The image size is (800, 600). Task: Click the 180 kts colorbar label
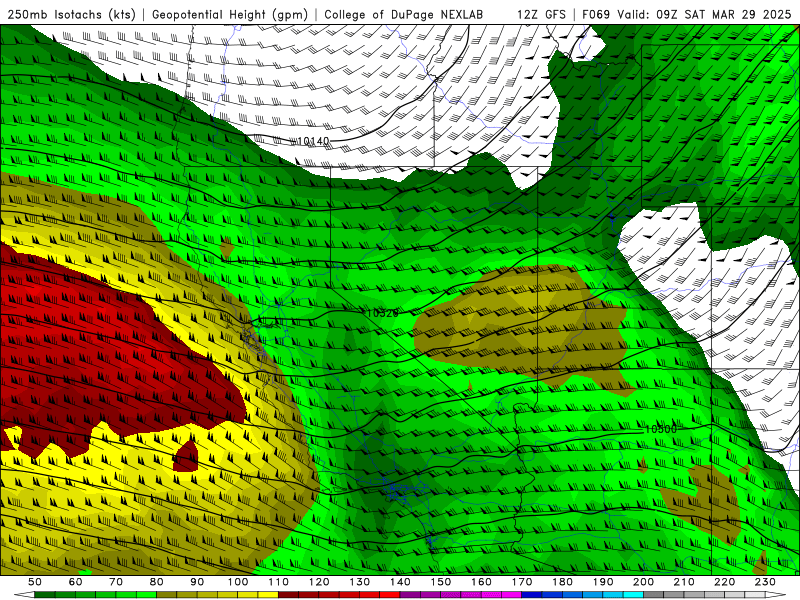click(x=563, y=582)
